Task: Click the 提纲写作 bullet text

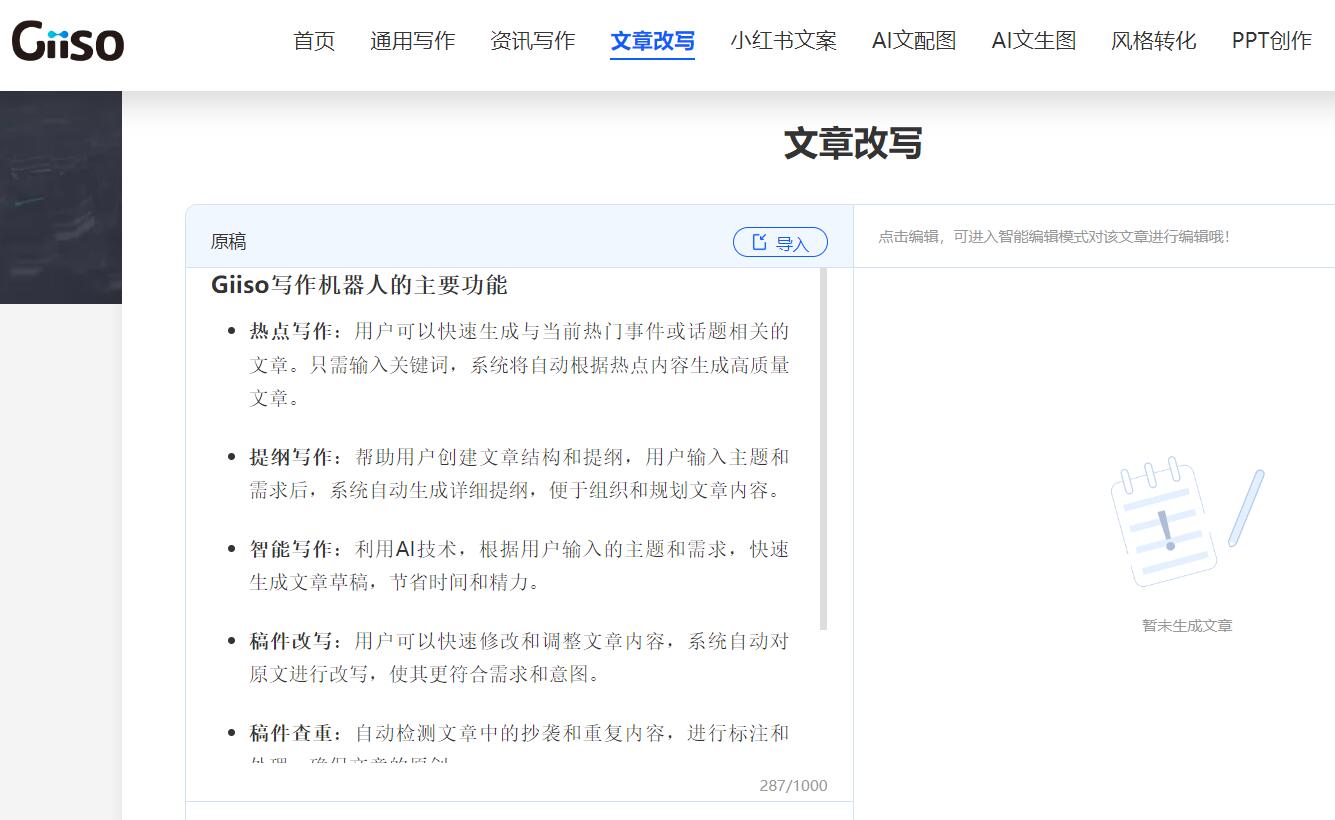Action: point(519,474)
